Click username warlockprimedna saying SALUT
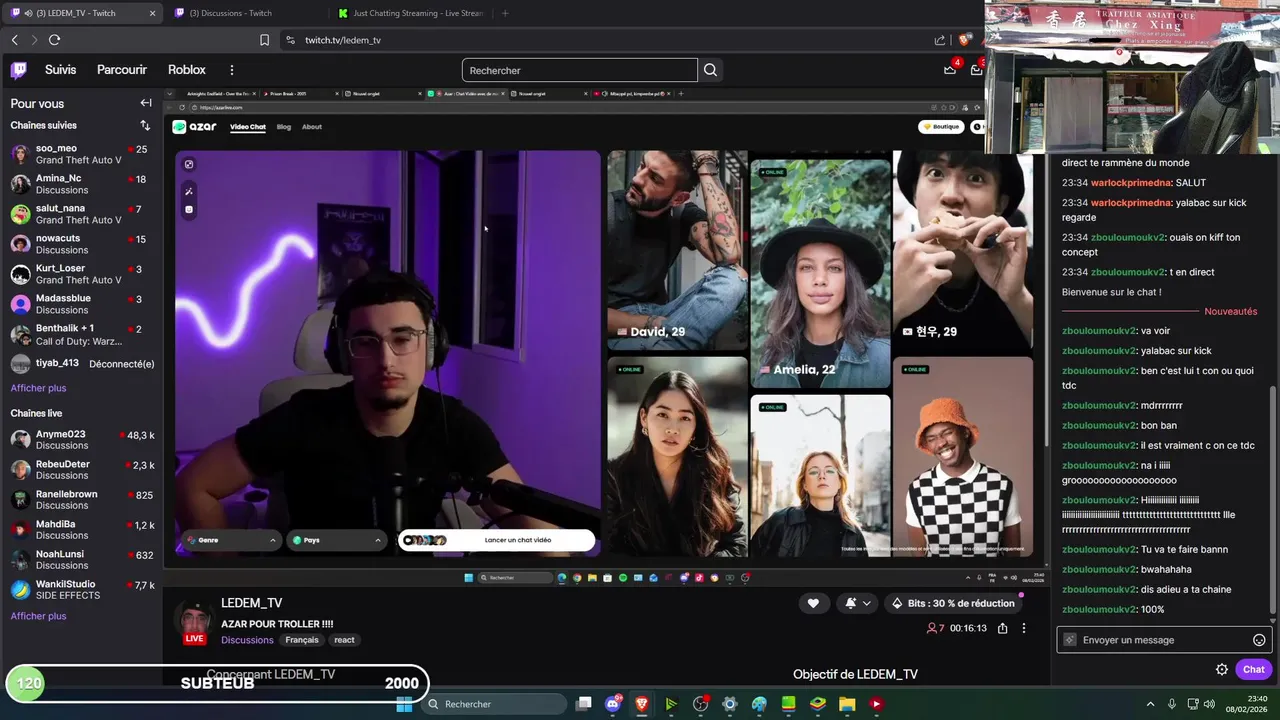 click(x=1131, y=183)
